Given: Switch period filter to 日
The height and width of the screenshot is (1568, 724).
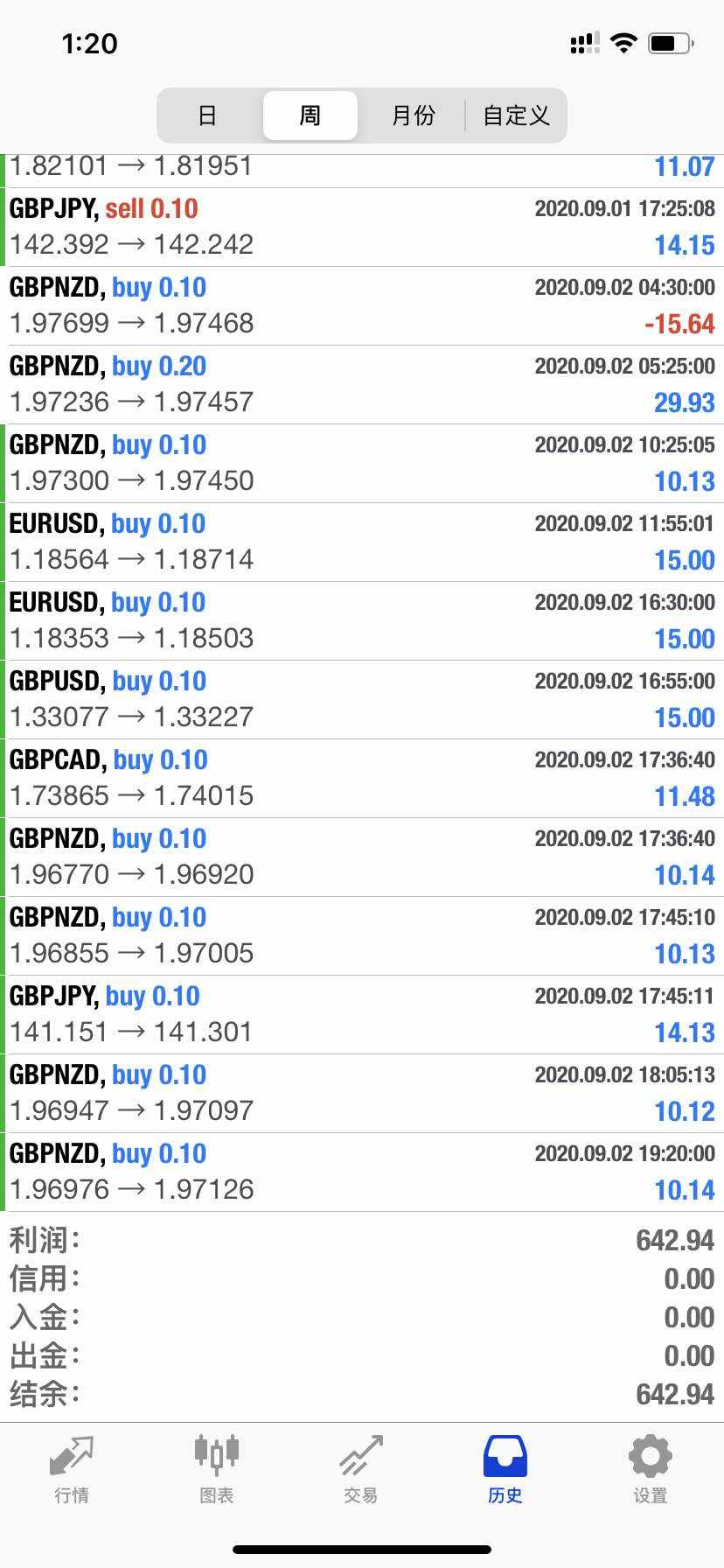Looking at the screenshot, I should click(207, 115).
